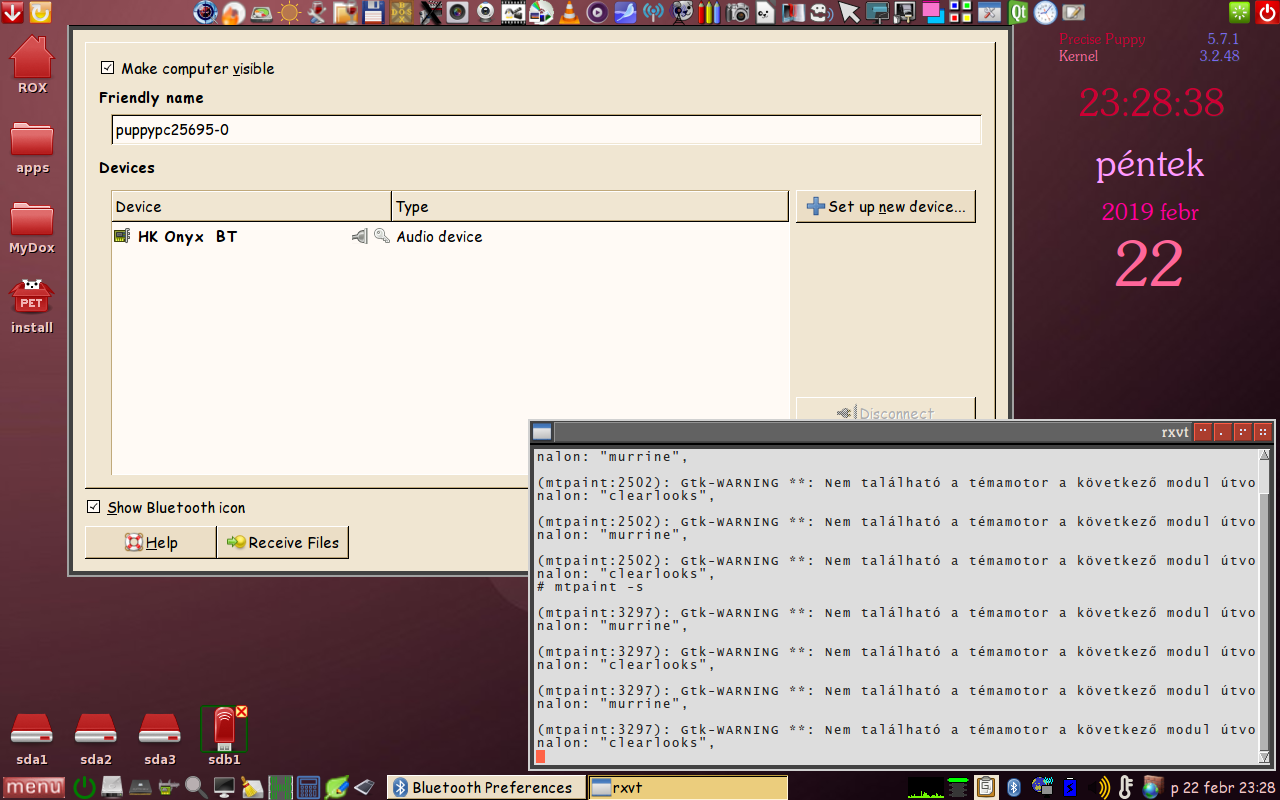
Task: Click the green power icon on taskbar
Action: (x=84, y=788)
